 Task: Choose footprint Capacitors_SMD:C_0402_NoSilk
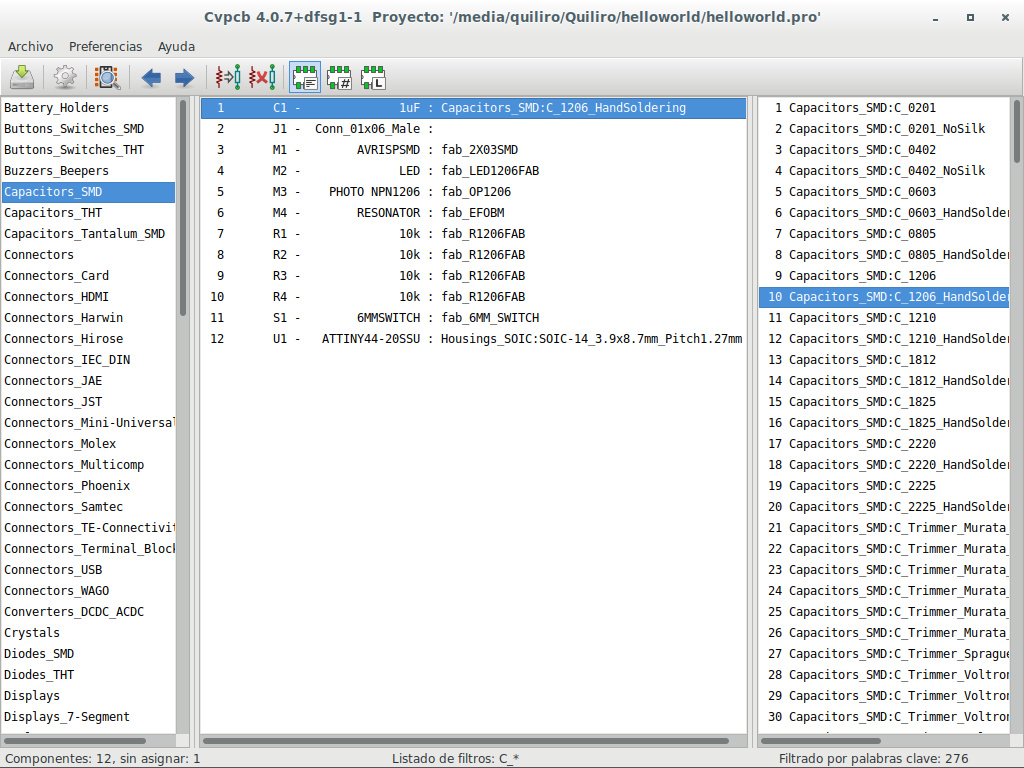tap(884, 170)
